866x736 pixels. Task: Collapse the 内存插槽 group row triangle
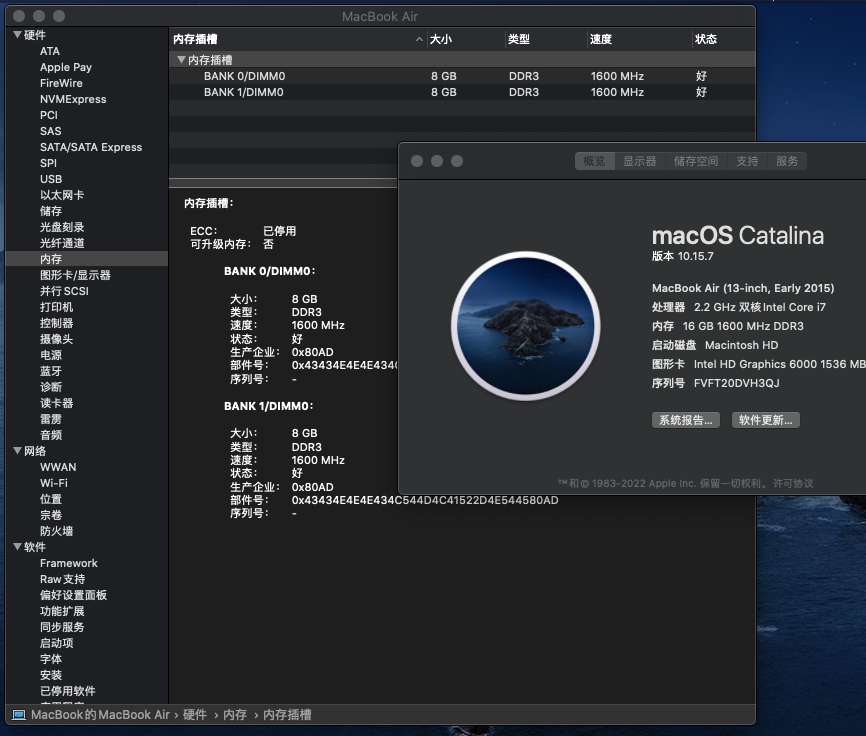click(181, 60)
